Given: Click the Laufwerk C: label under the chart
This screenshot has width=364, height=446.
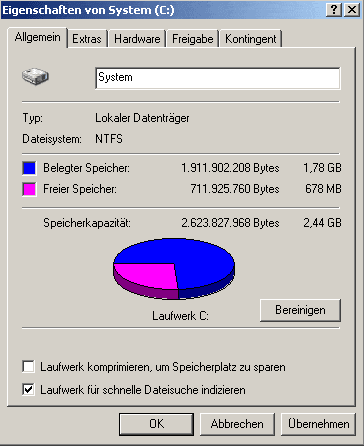Looking at the screenshot, I should tap(180, 315).
